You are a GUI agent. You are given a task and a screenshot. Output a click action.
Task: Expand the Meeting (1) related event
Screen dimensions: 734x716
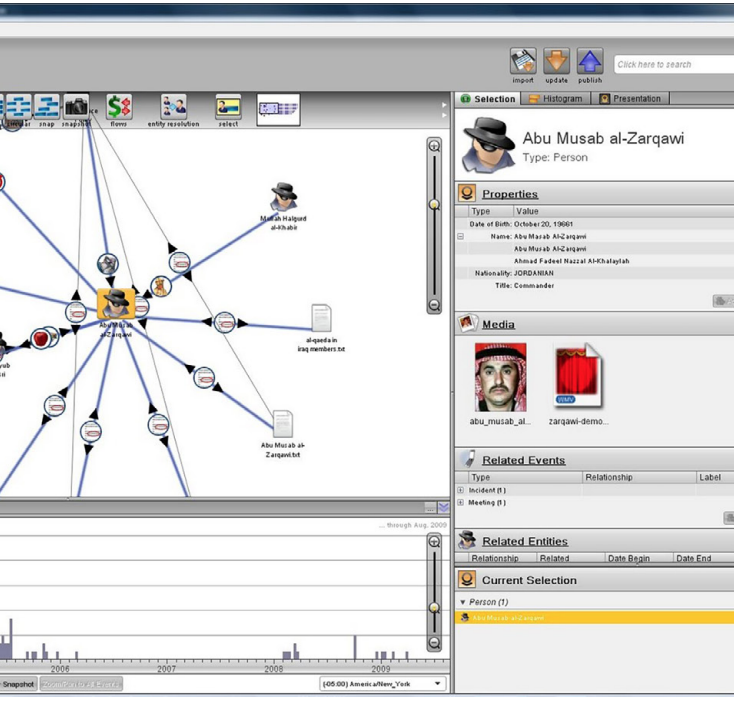tap(461, 503)
